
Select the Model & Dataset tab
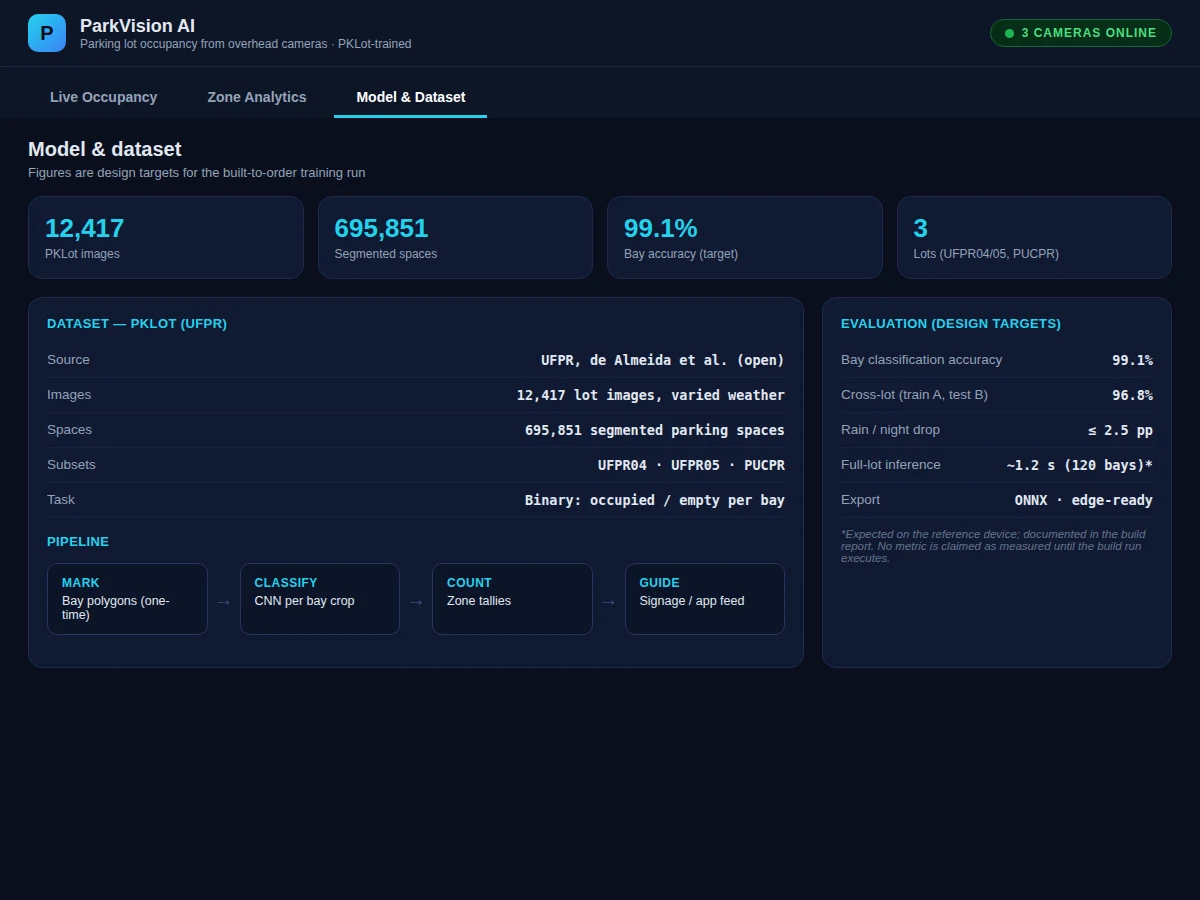tap(411, 97)
